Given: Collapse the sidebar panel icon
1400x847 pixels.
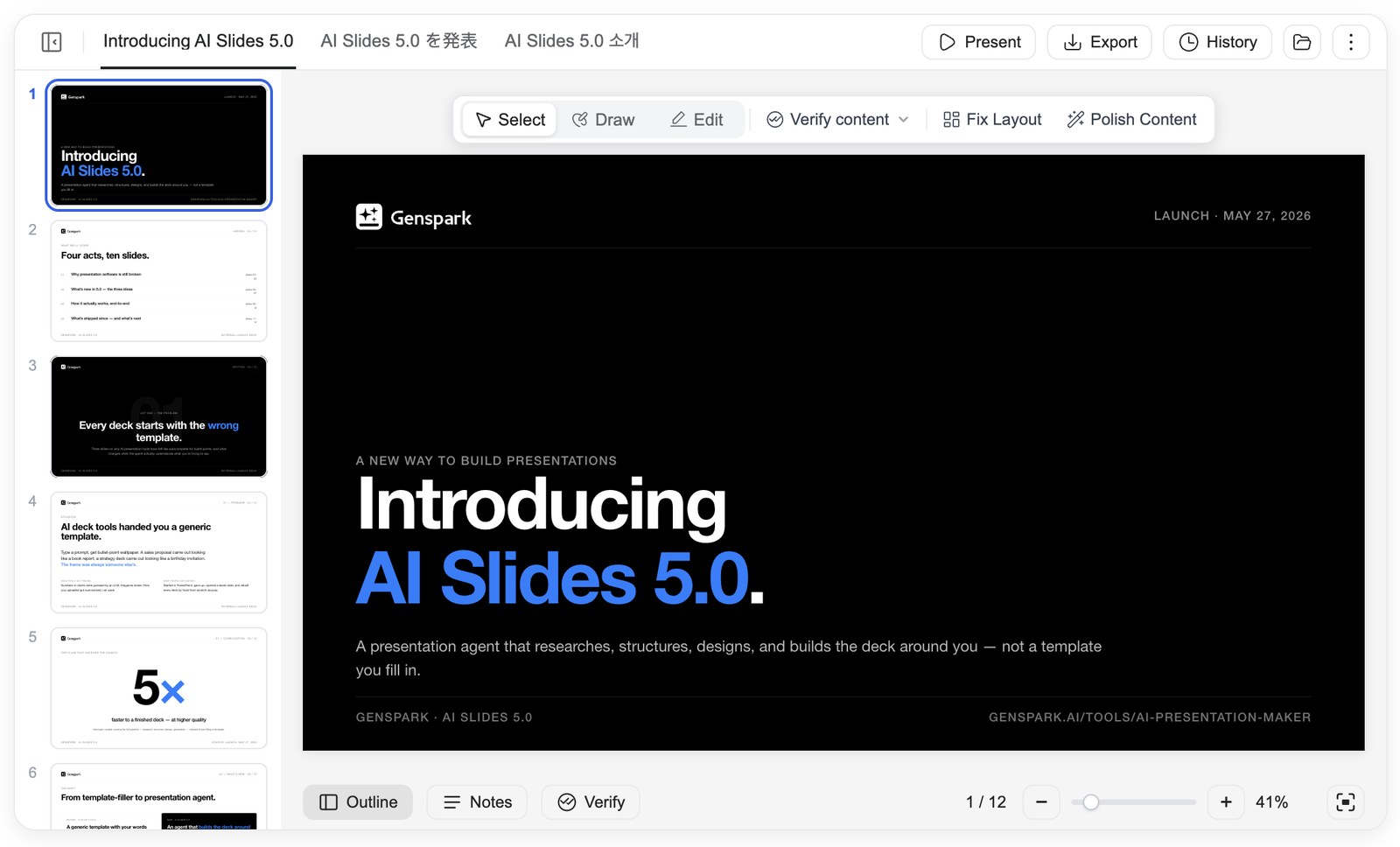Looking at the screenshot, I should coord(52,42).
